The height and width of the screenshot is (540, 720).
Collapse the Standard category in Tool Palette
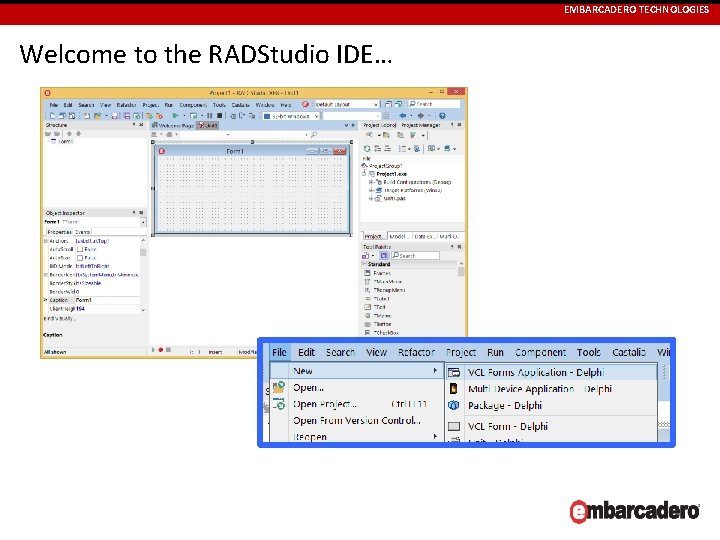point(364,264)
